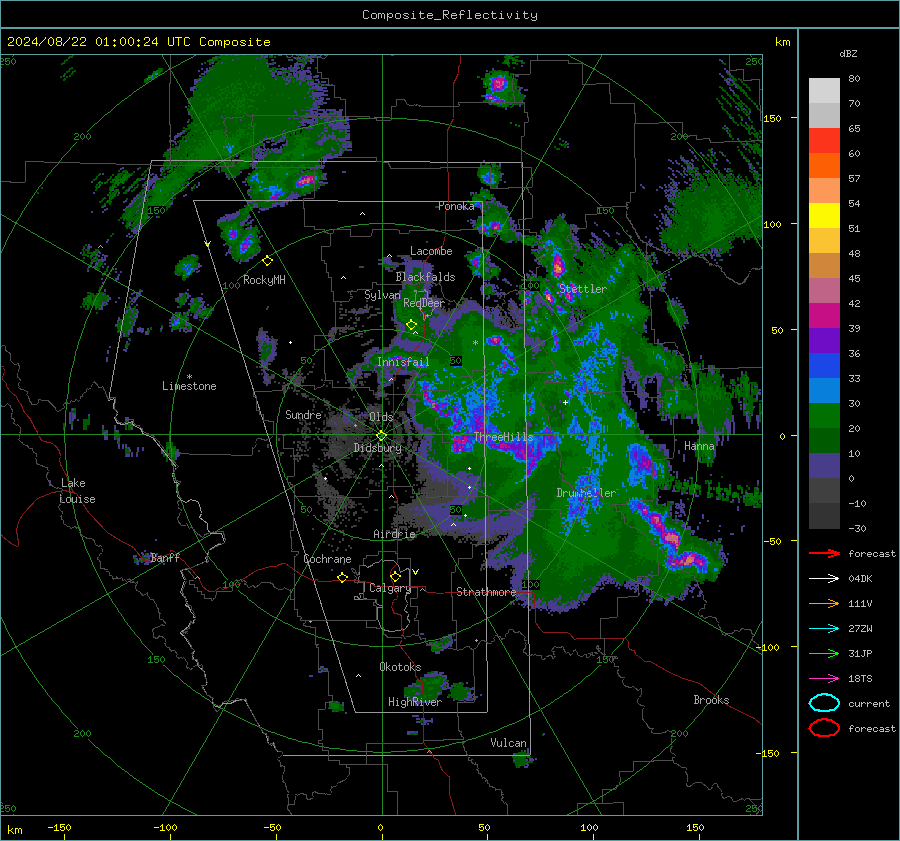Click the RedDeer city label

pos(424,303)
